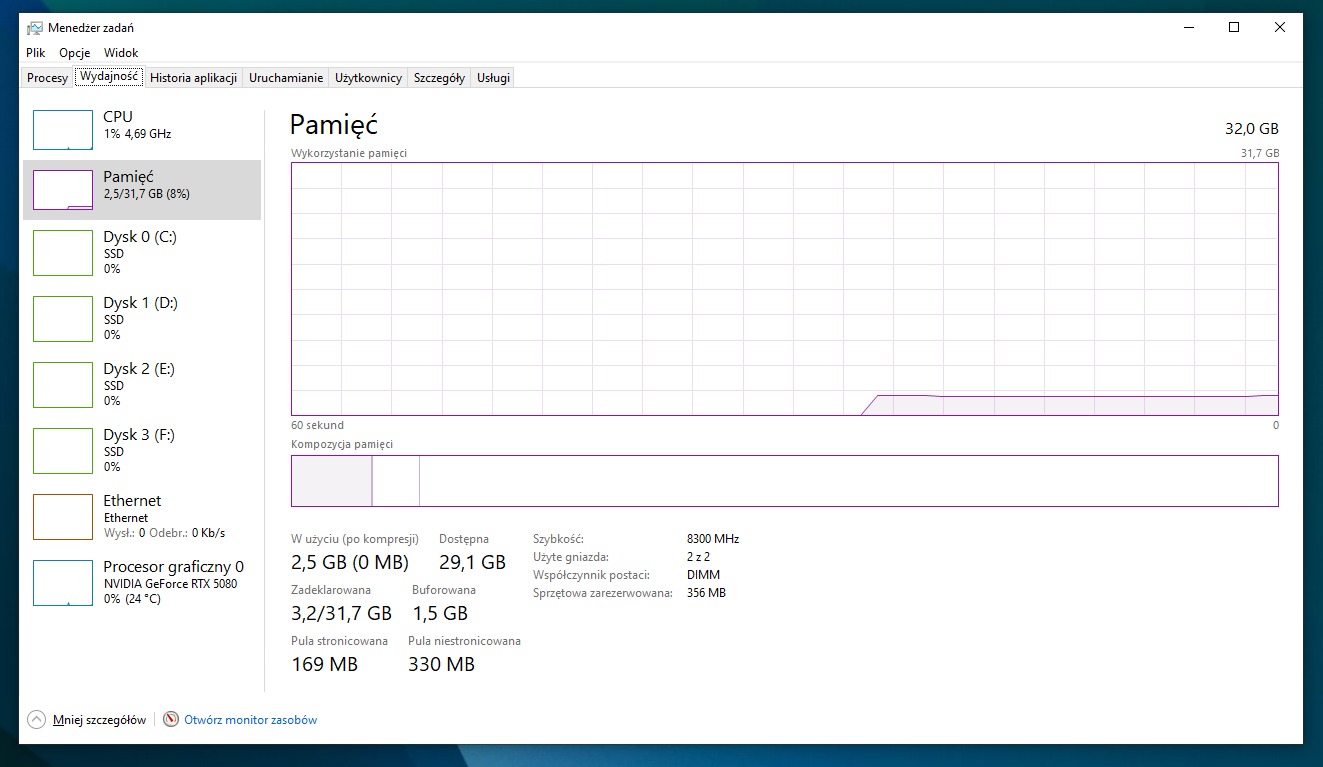Select Dysk 2 (E:) in the sidebar
Image resolution: width=1323 pixels, height=767 pixels.
[142, 384]
